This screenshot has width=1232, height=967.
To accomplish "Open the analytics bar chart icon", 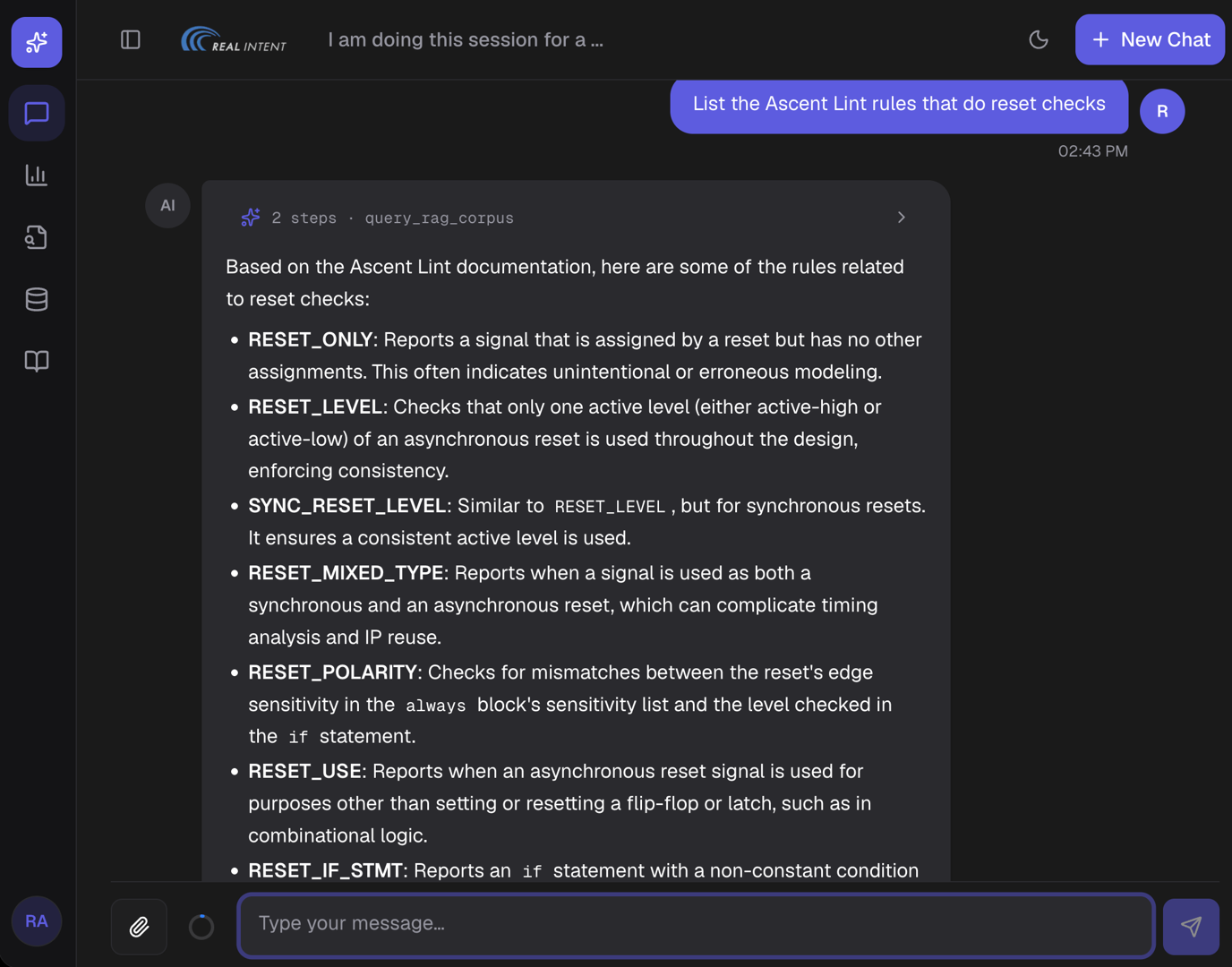I will 37,175.
